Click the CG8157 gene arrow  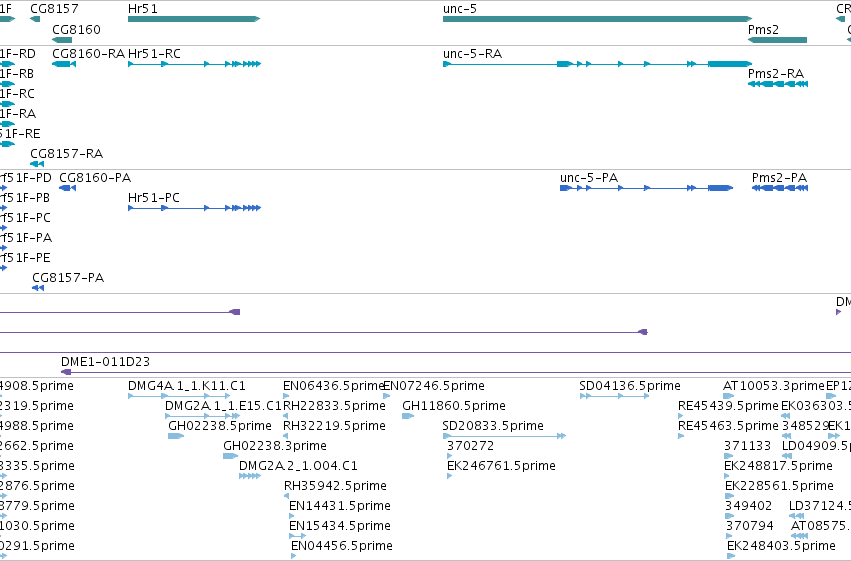(35, 19)
